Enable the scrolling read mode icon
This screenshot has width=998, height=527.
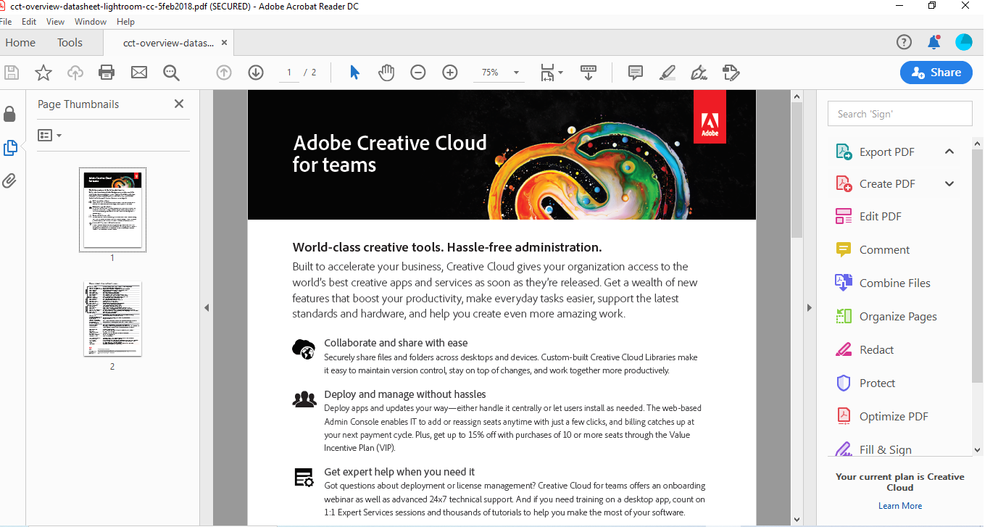pyautogui.click(x=588, y=73)
